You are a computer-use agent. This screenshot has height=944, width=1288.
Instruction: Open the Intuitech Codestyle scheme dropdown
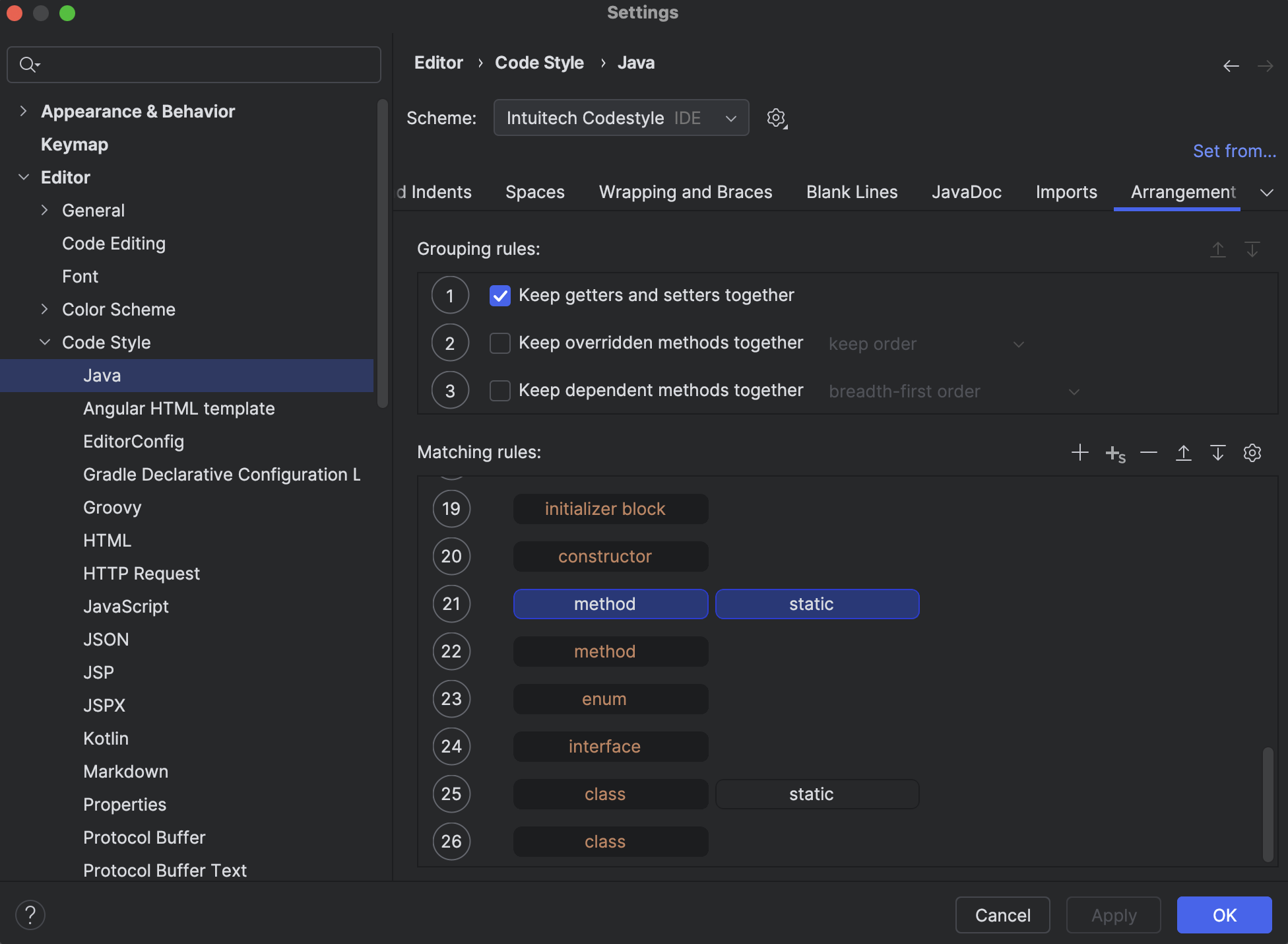pos(621,118)
